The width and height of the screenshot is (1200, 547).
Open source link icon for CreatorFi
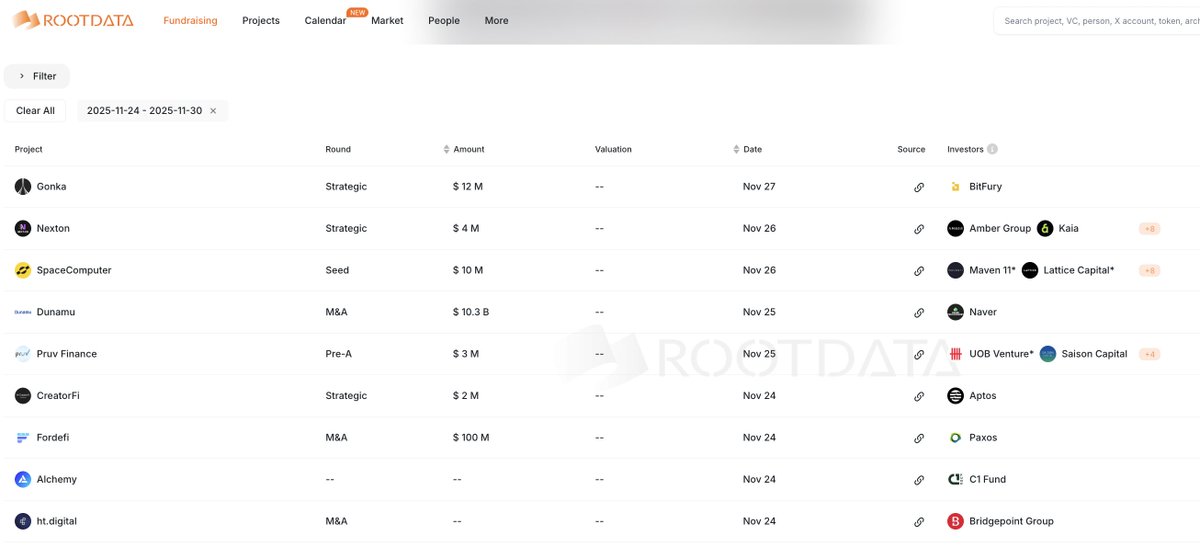(919, 396)
